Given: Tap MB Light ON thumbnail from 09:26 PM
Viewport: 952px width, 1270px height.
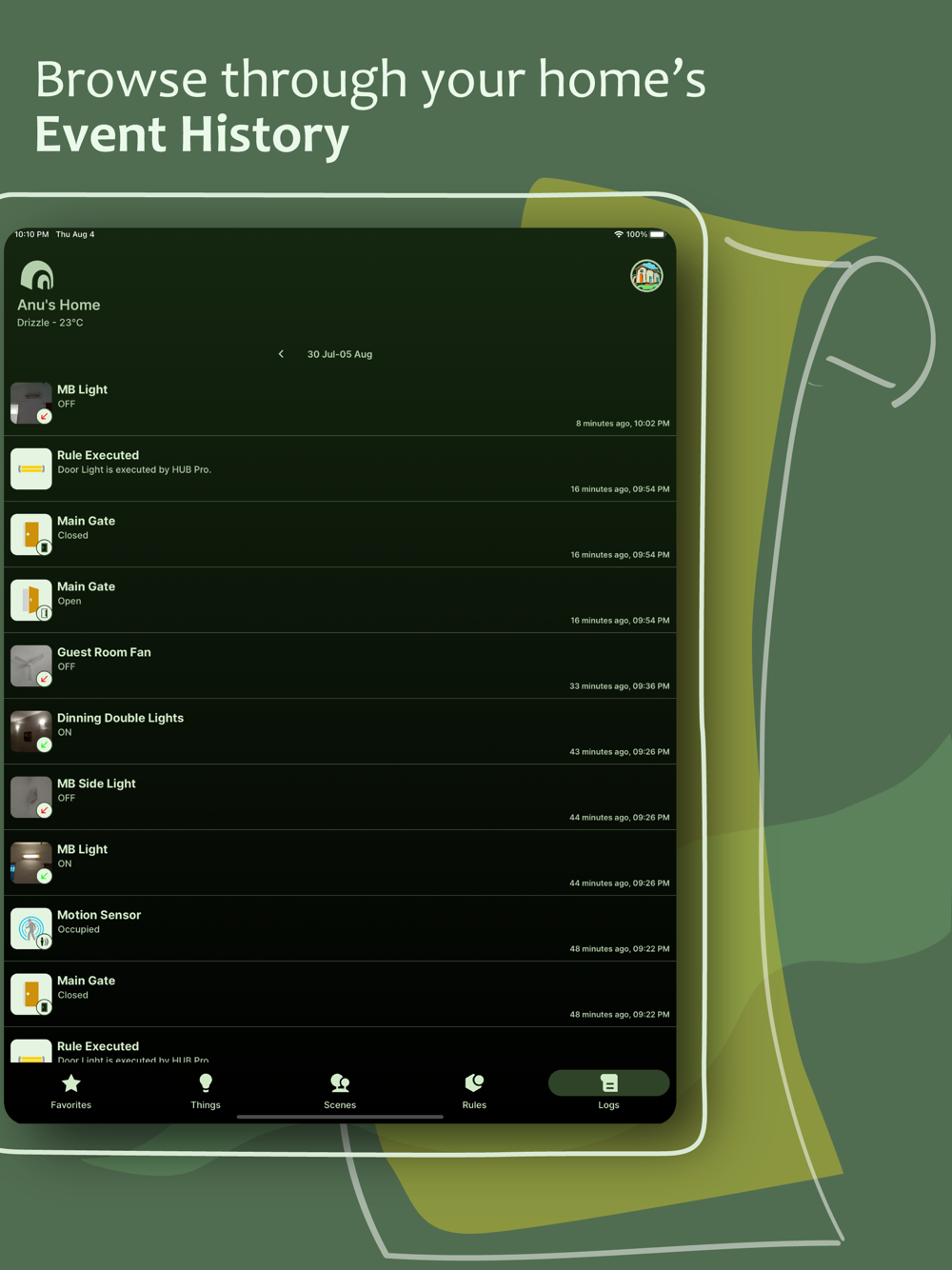Looking at the screenshot, I should (30, 863).
